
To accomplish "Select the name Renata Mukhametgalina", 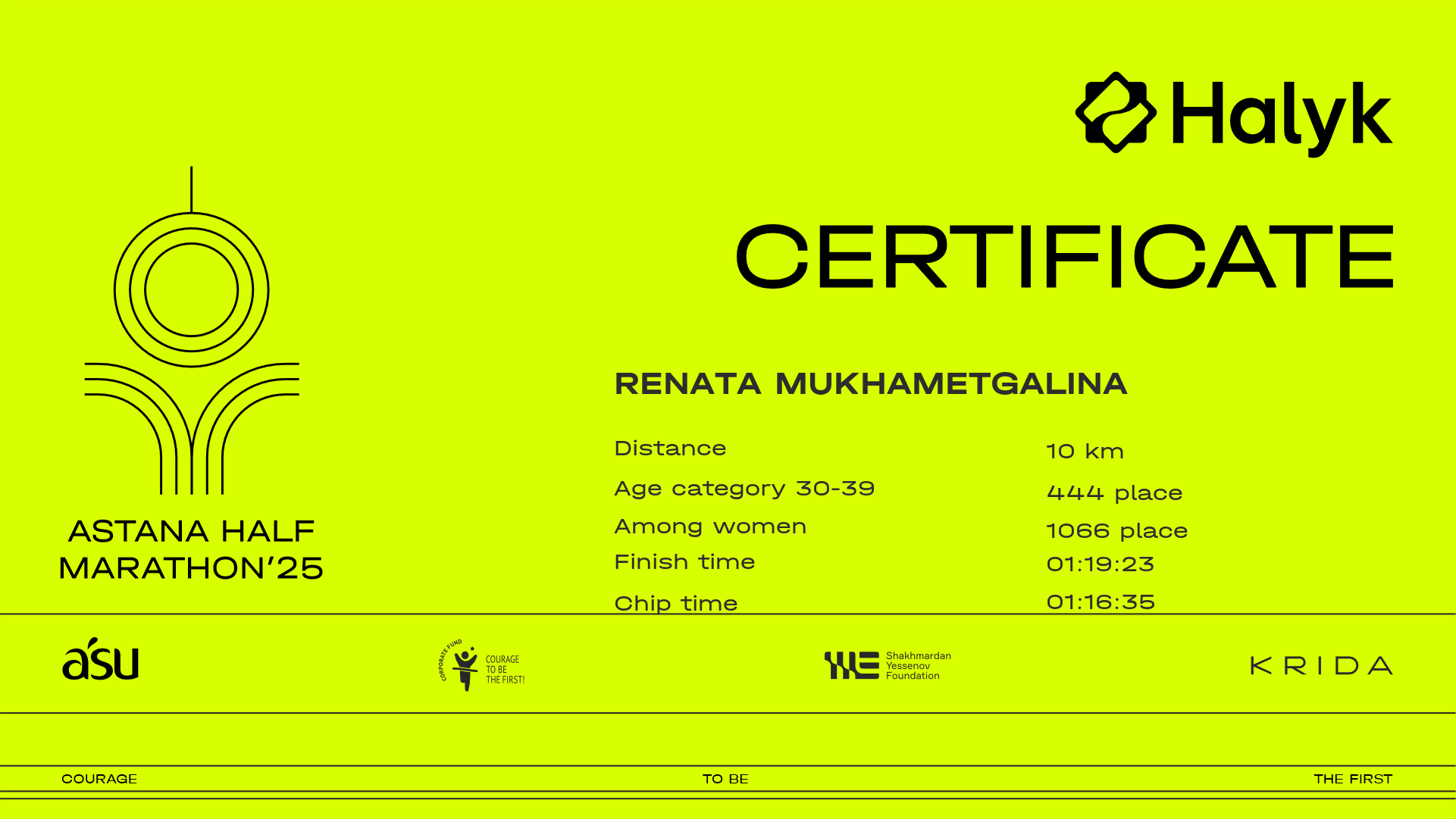I will coord(871,384).
